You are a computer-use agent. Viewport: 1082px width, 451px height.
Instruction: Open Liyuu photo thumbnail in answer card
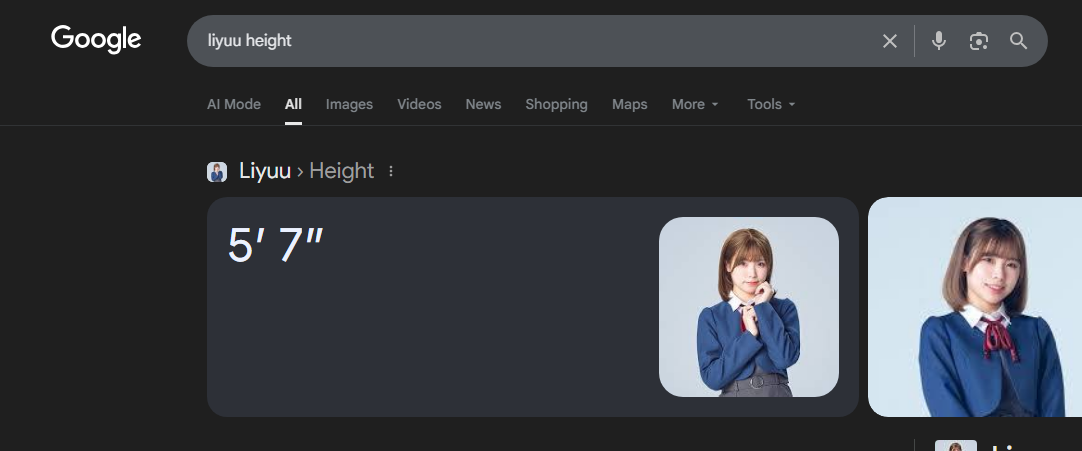pos(749,307)
